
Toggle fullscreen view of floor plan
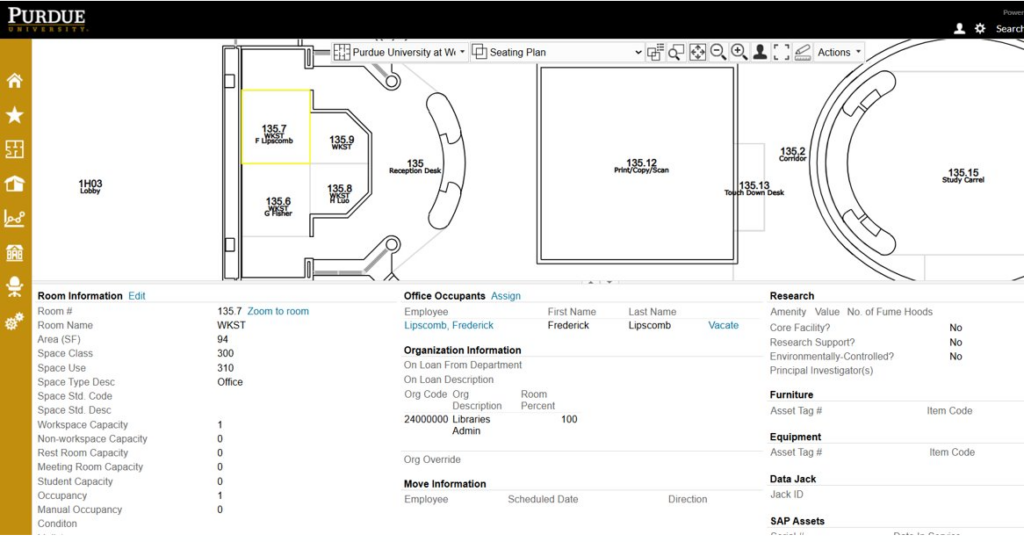pos(781,52)
